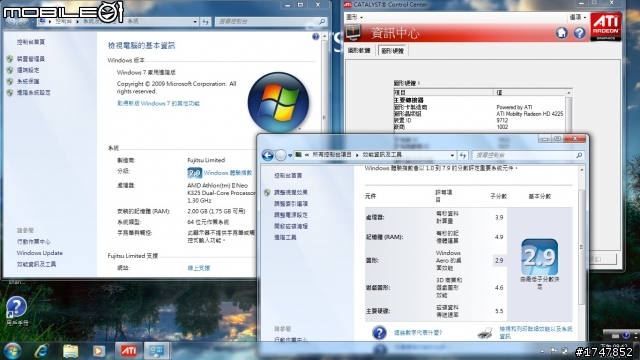The width and height of the screenshot is (640, 360).
Task: Click shield icon beside 進階系統設定
Action: 10,93
